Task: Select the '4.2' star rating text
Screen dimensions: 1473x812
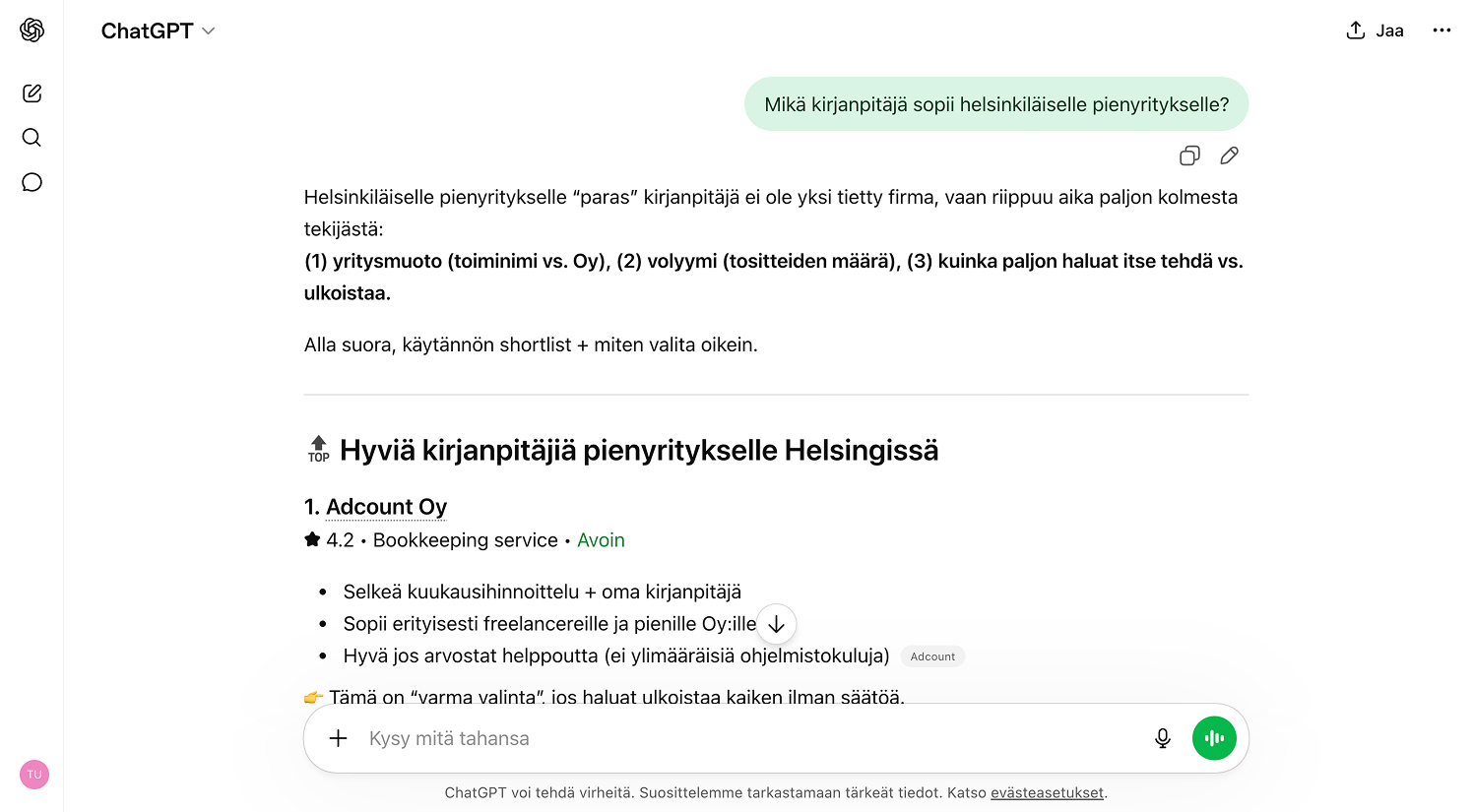Action: [x=340, y=540]
